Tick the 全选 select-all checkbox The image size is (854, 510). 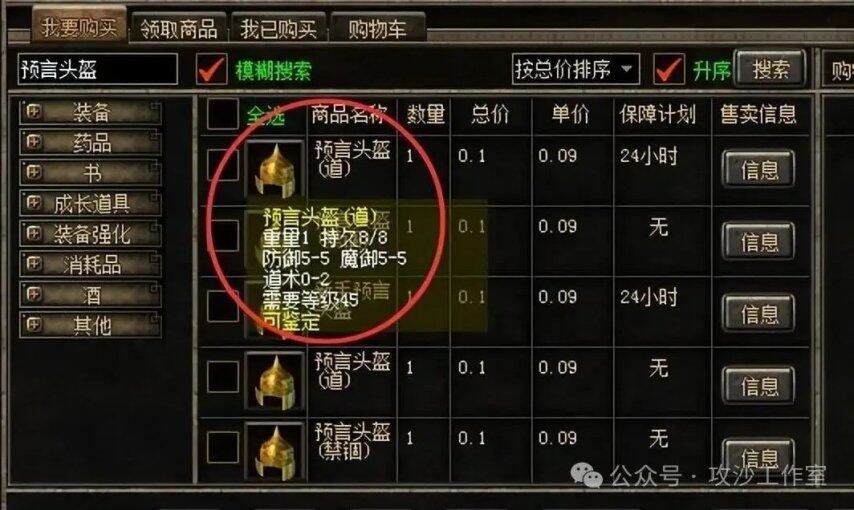[x=223, y=114]
